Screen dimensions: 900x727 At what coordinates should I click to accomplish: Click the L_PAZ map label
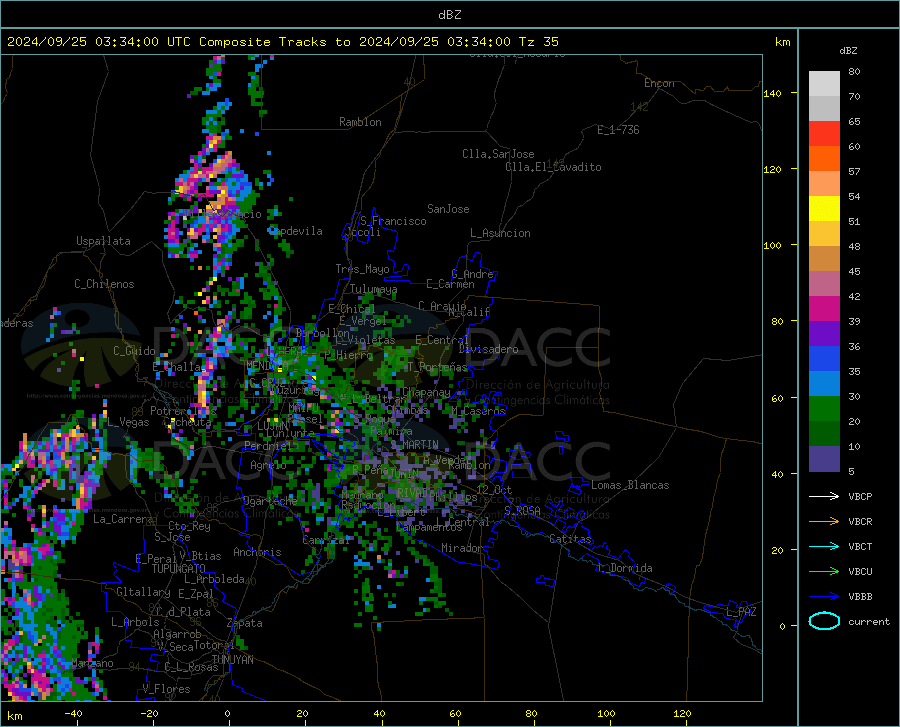click(741, 612)
